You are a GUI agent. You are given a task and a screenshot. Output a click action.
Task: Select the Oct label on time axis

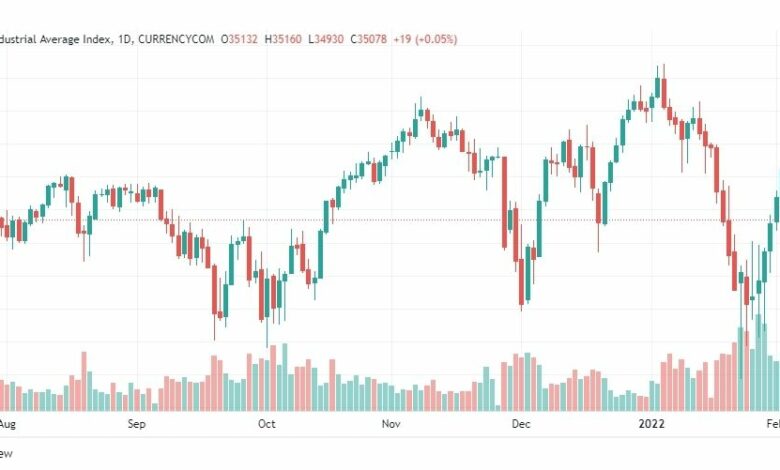coord(267,424)
